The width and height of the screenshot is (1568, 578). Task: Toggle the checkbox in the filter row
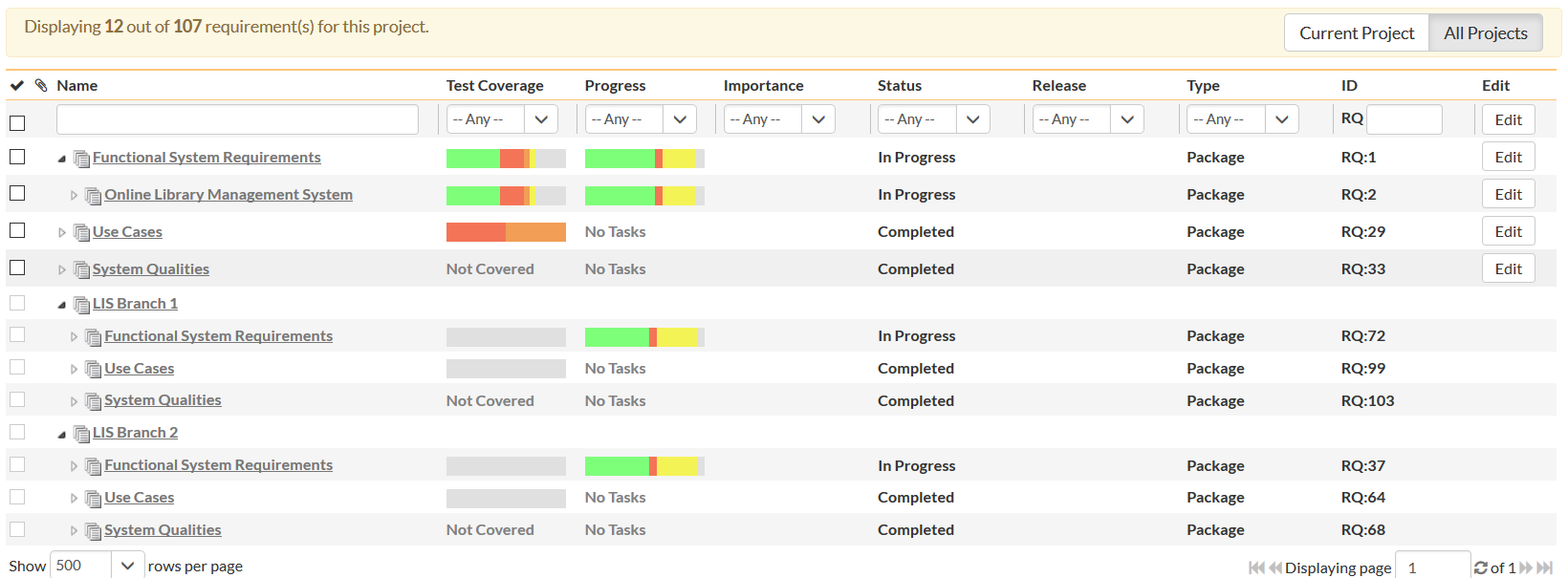17,122
